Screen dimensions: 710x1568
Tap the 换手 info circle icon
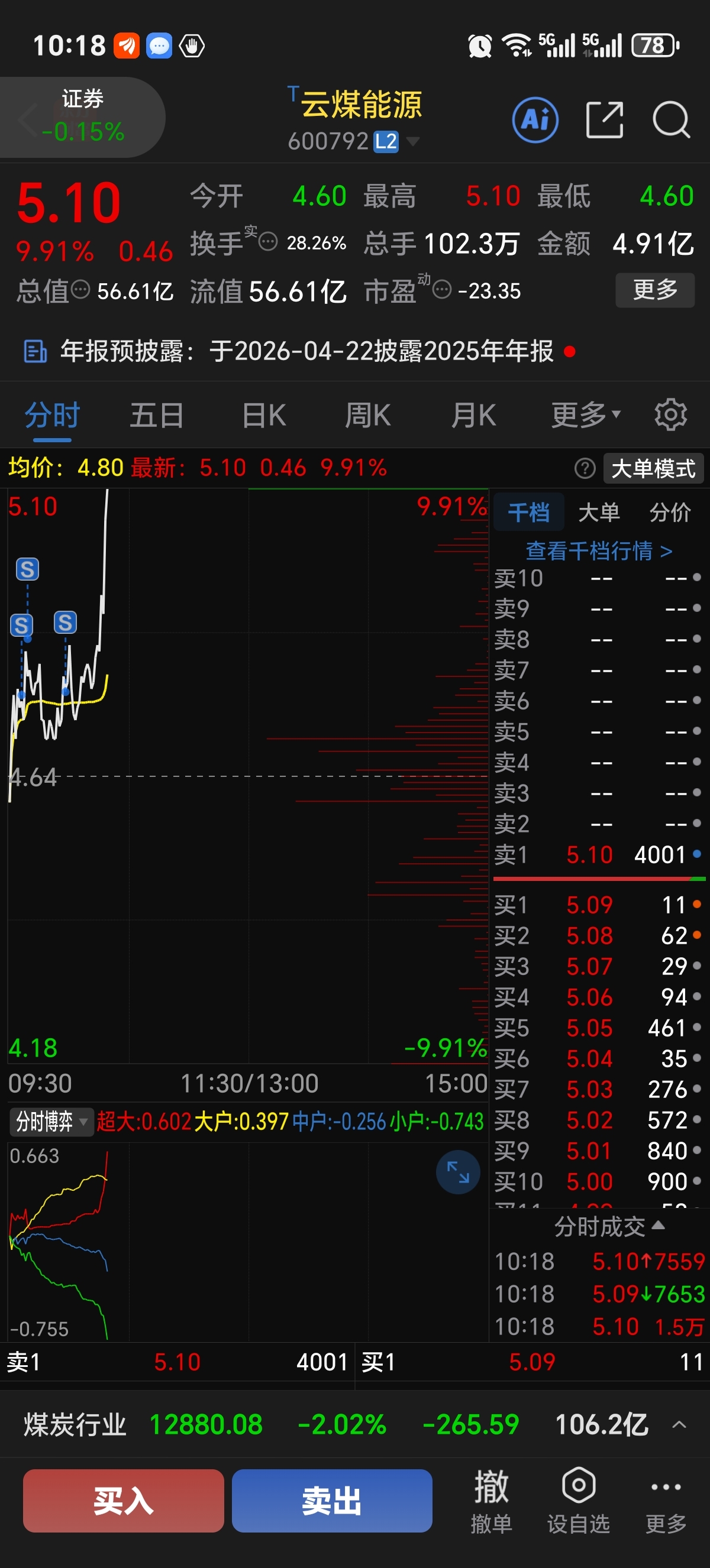pyautogui.click(x=268, y=242)
